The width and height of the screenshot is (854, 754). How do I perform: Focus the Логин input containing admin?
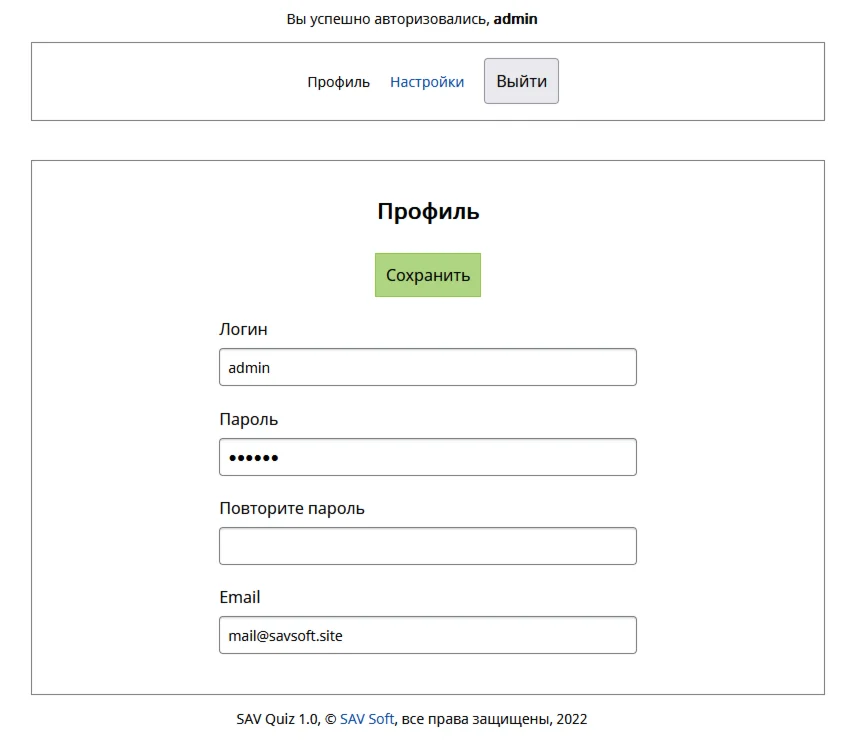click(x=428, y=367)
